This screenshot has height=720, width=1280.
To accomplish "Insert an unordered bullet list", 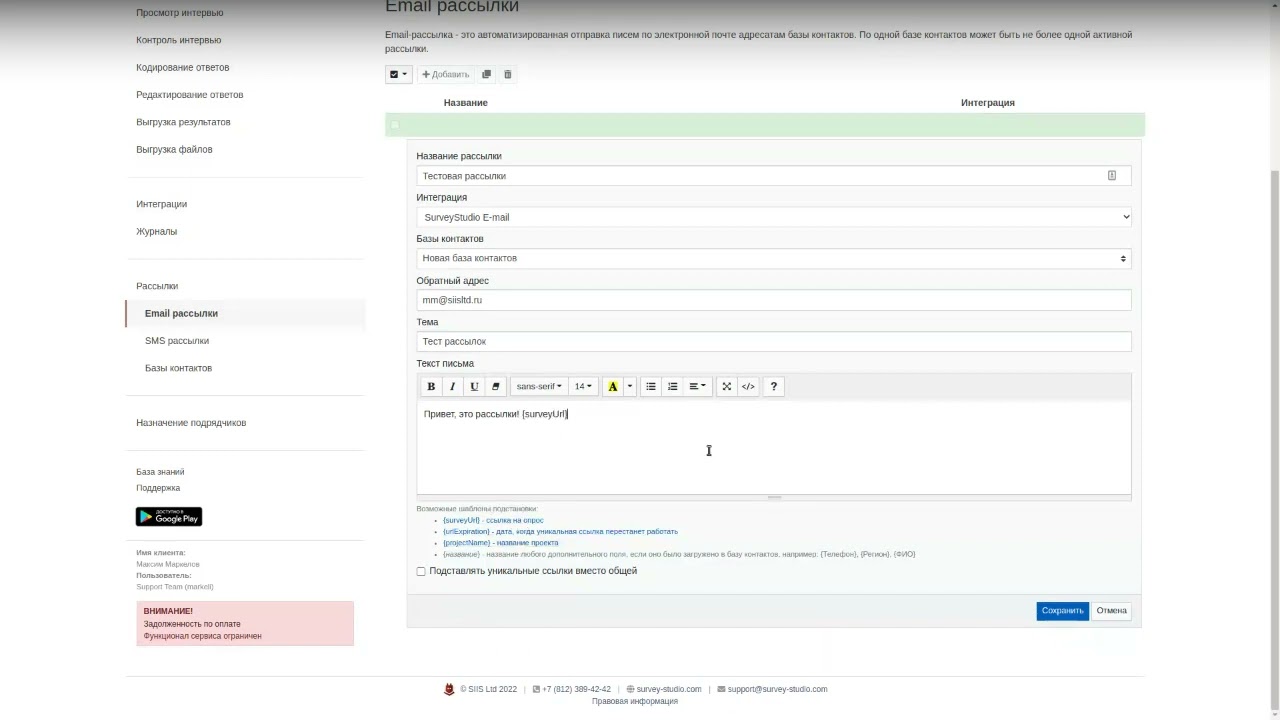I will (651, 387).
